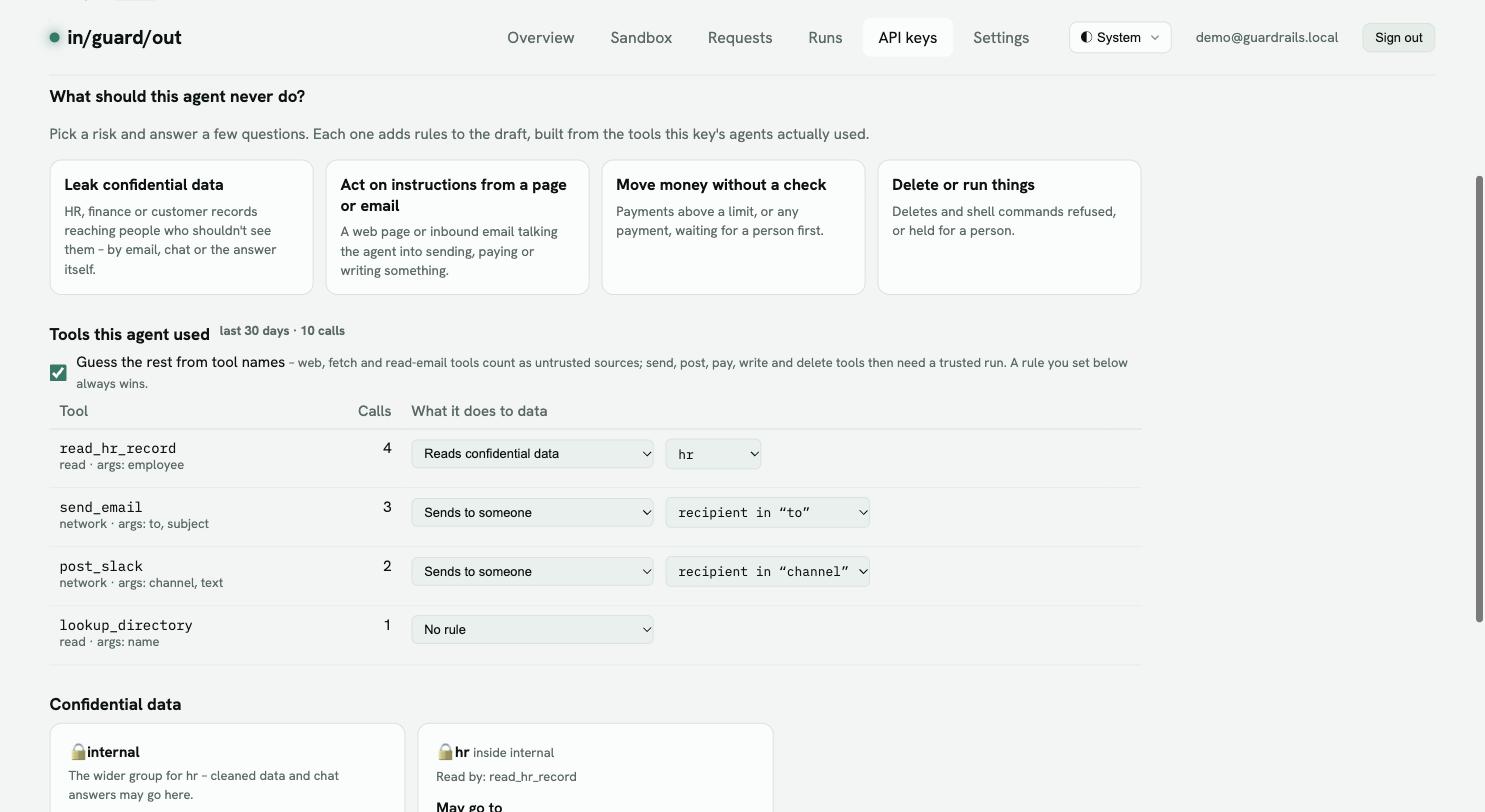Switch to the Sandbox tab
The image size is (1485, 812).
(x=641, y=38)
